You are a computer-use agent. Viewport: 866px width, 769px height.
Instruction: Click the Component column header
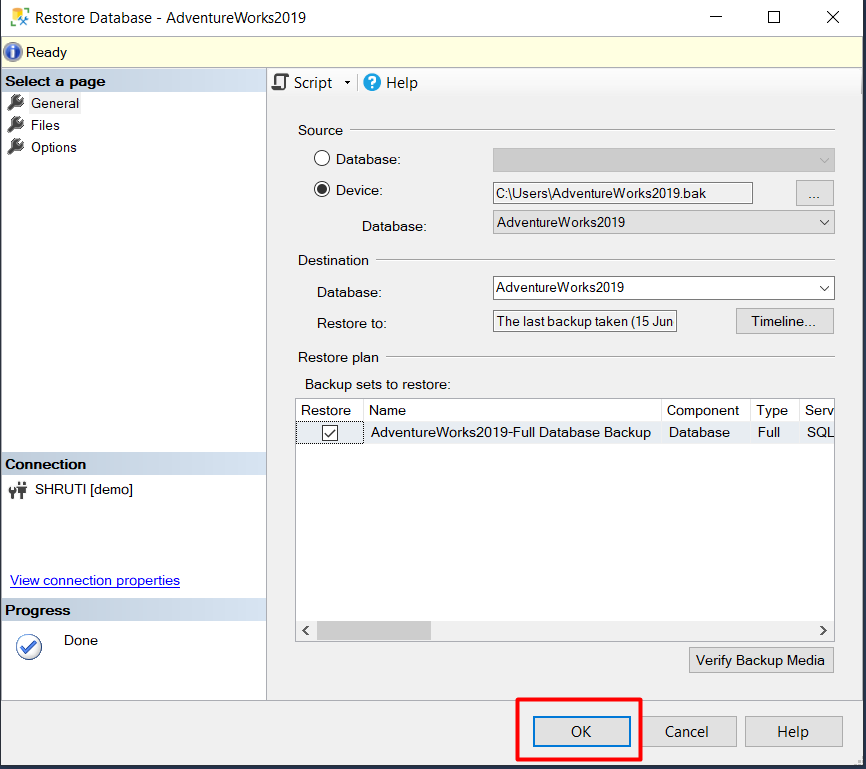point(705,410)
